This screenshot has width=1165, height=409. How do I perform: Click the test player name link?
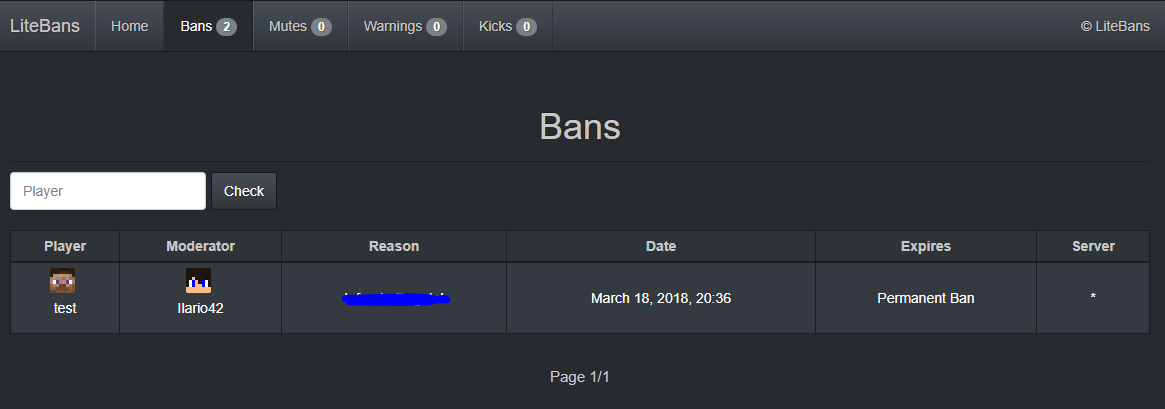pyautogui.click(x=65, y=308)
